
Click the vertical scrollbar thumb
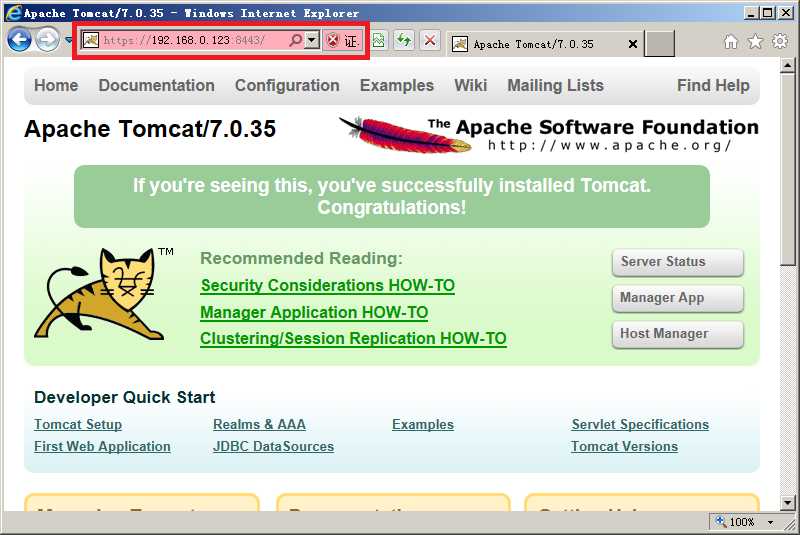787,169
